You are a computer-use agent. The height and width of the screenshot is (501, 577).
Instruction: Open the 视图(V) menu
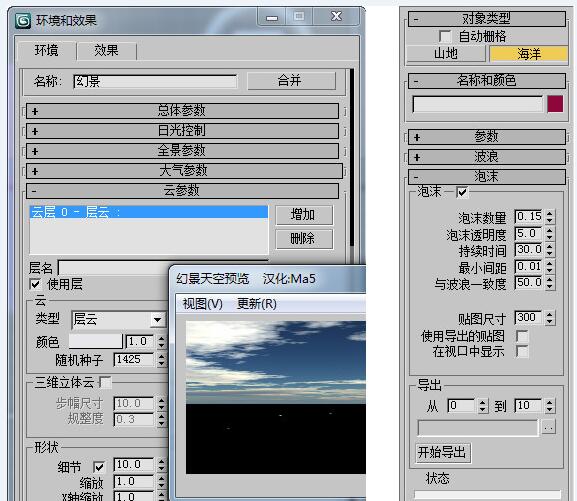pos(202,304)
